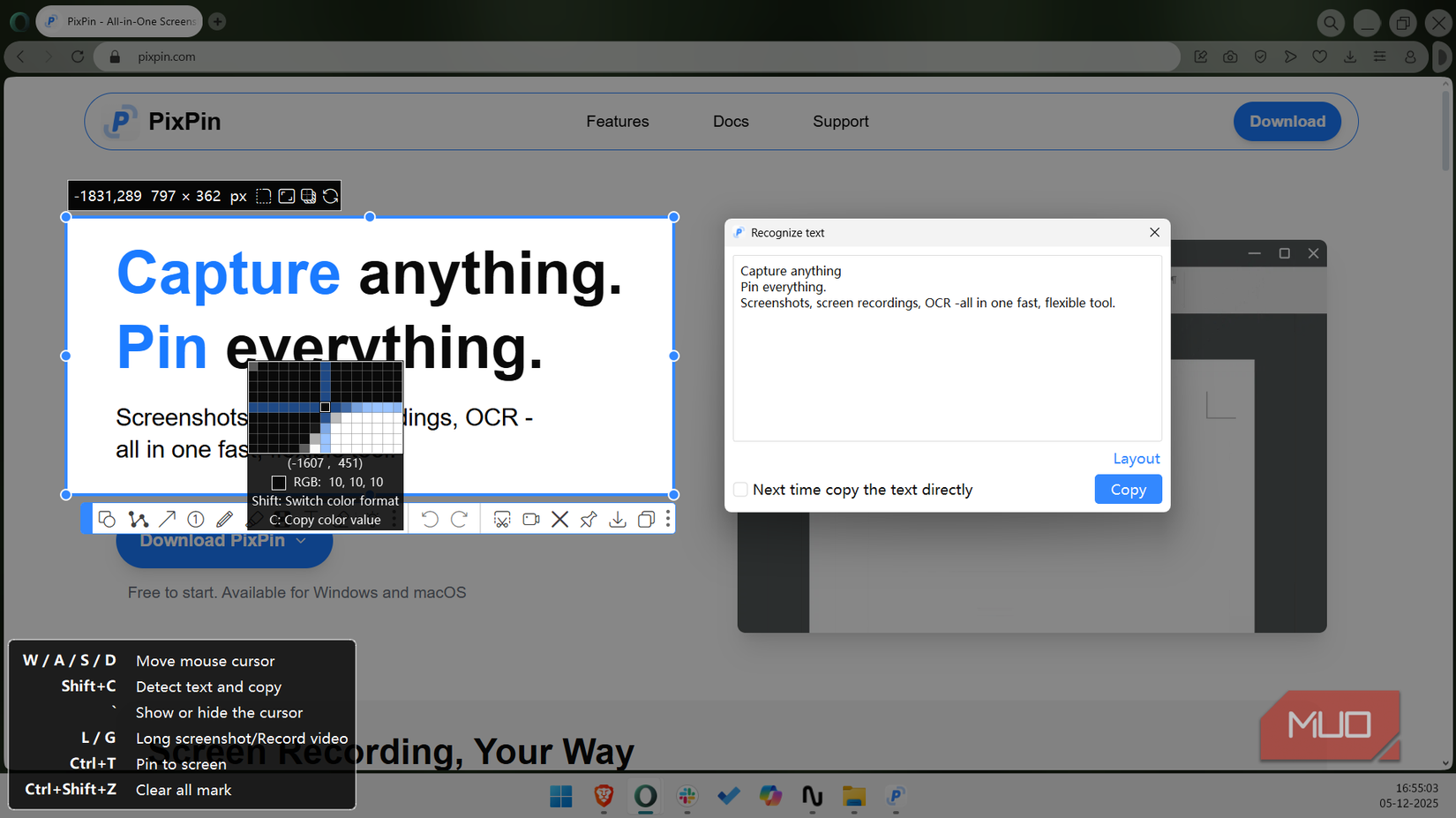Open the browser privacy shield

click(x=1260, y=56)
